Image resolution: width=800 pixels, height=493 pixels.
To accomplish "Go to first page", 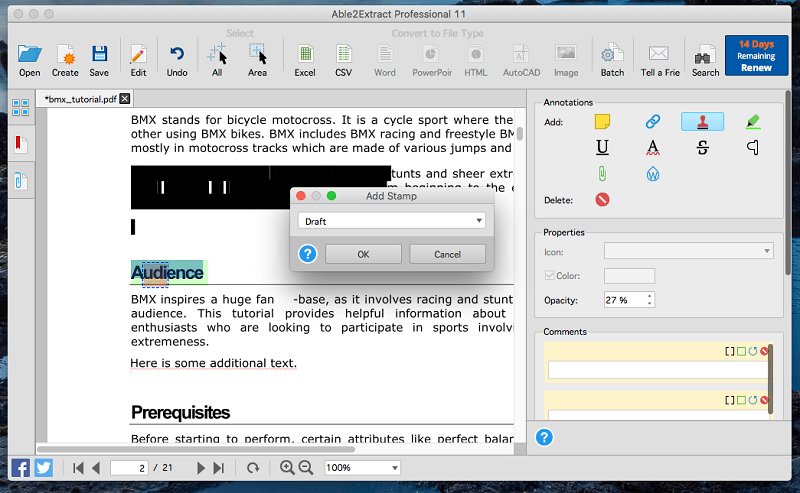I will [78, 467].
